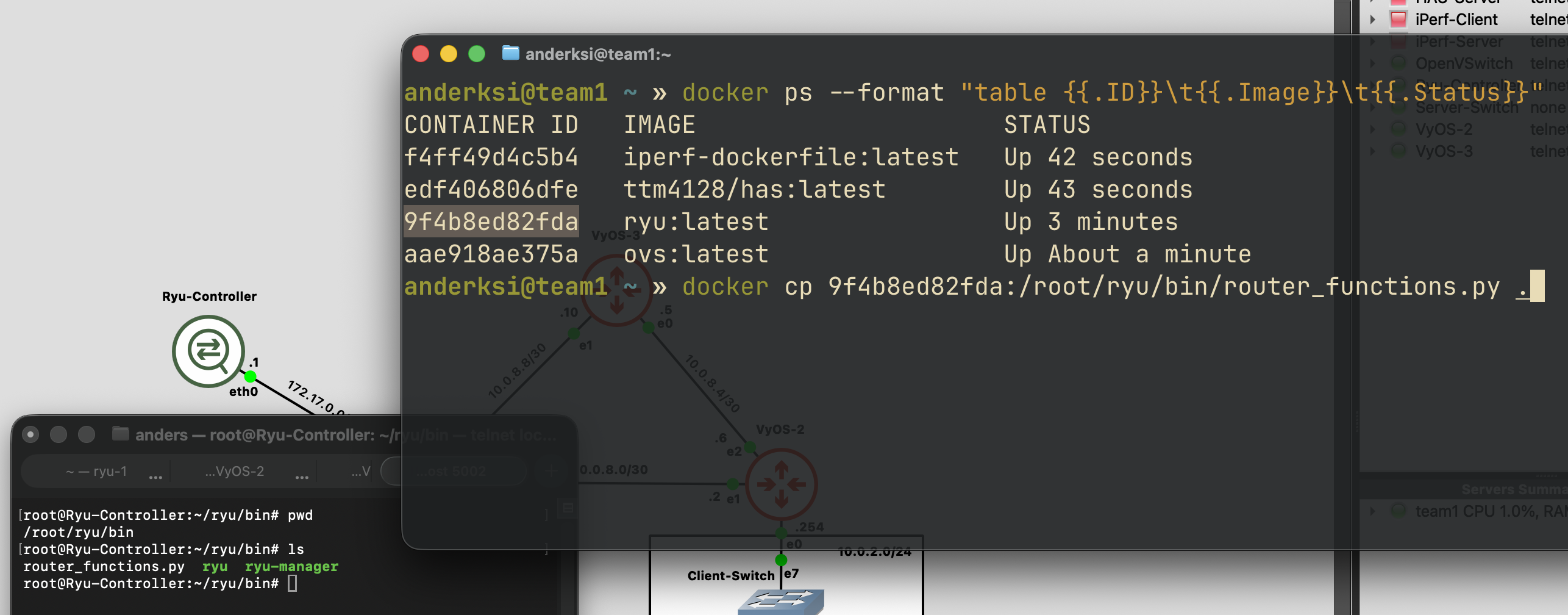Click router_functions.py in the ls output
Image resolution: width=1568 pixels, height=615 pixels.
point(104,566)
